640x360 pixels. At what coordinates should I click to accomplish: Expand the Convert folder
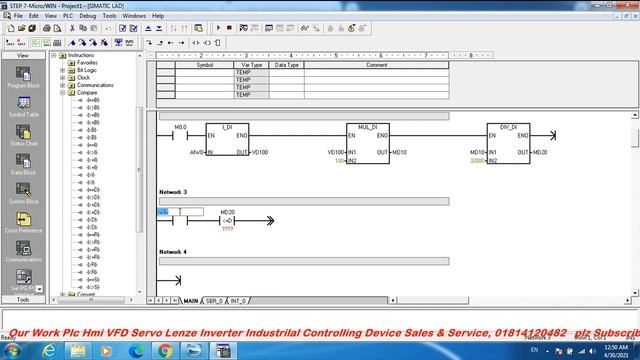pyautogui.click(x=62, y=294)
